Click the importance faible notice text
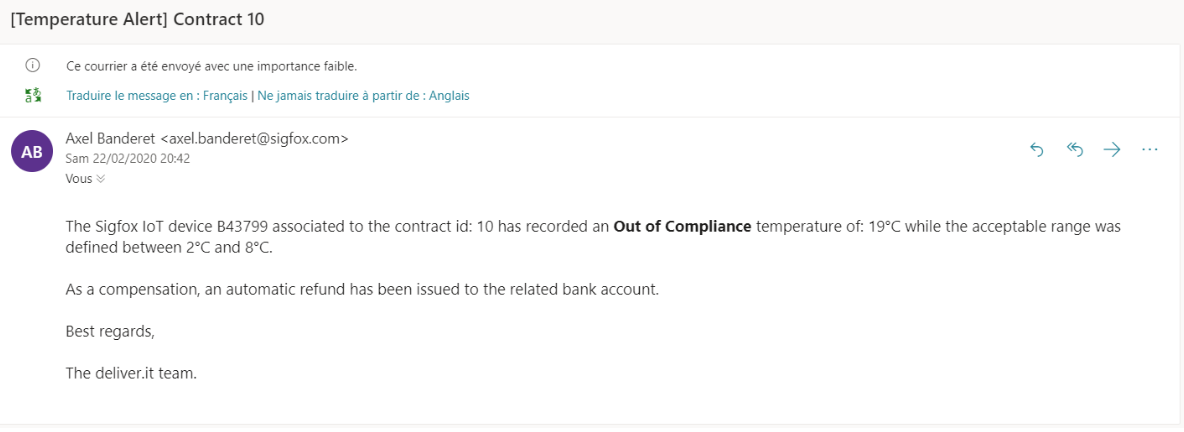 click(212, 66)
